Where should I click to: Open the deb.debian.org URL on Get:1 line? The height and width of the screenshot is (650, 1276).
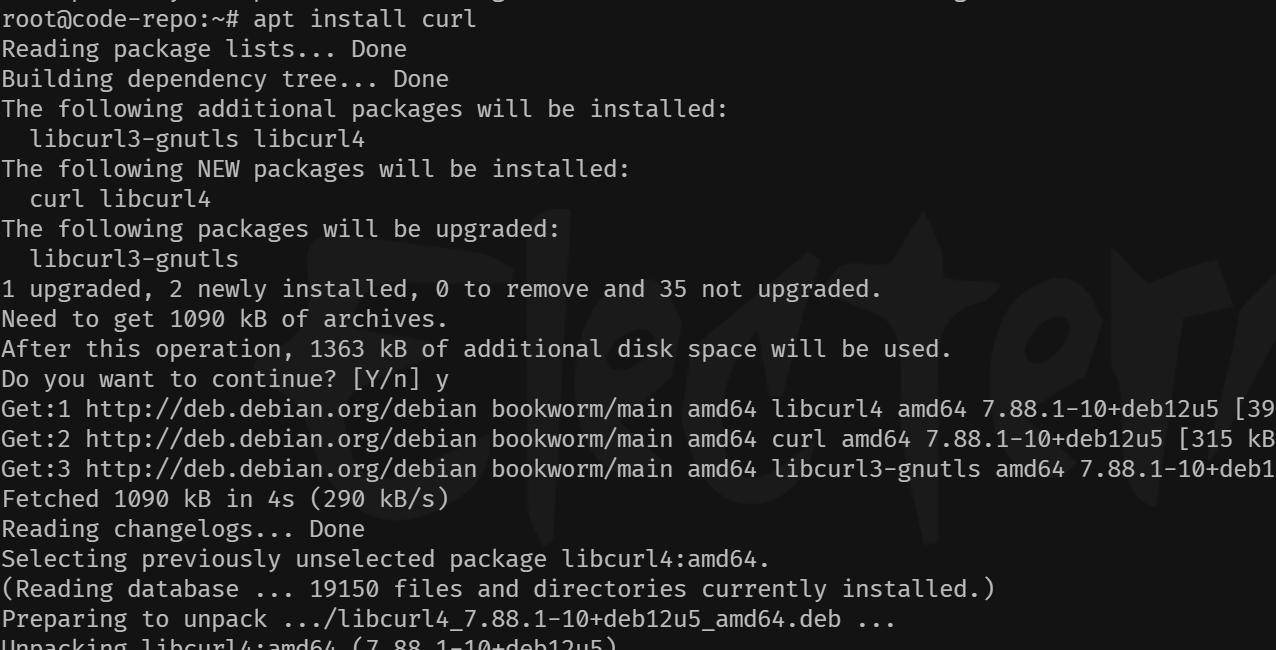[281, 409]
